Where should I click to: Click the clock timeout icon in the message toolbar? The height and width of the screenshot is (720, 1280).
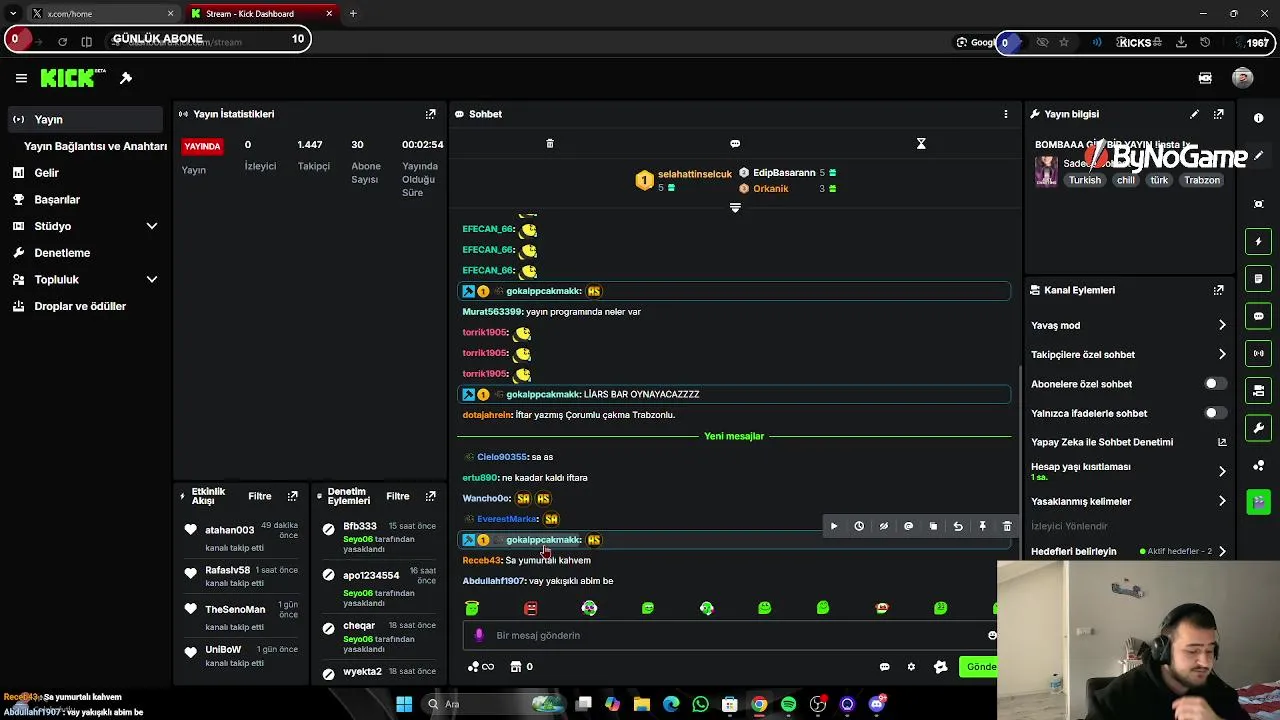click(859, 526)
